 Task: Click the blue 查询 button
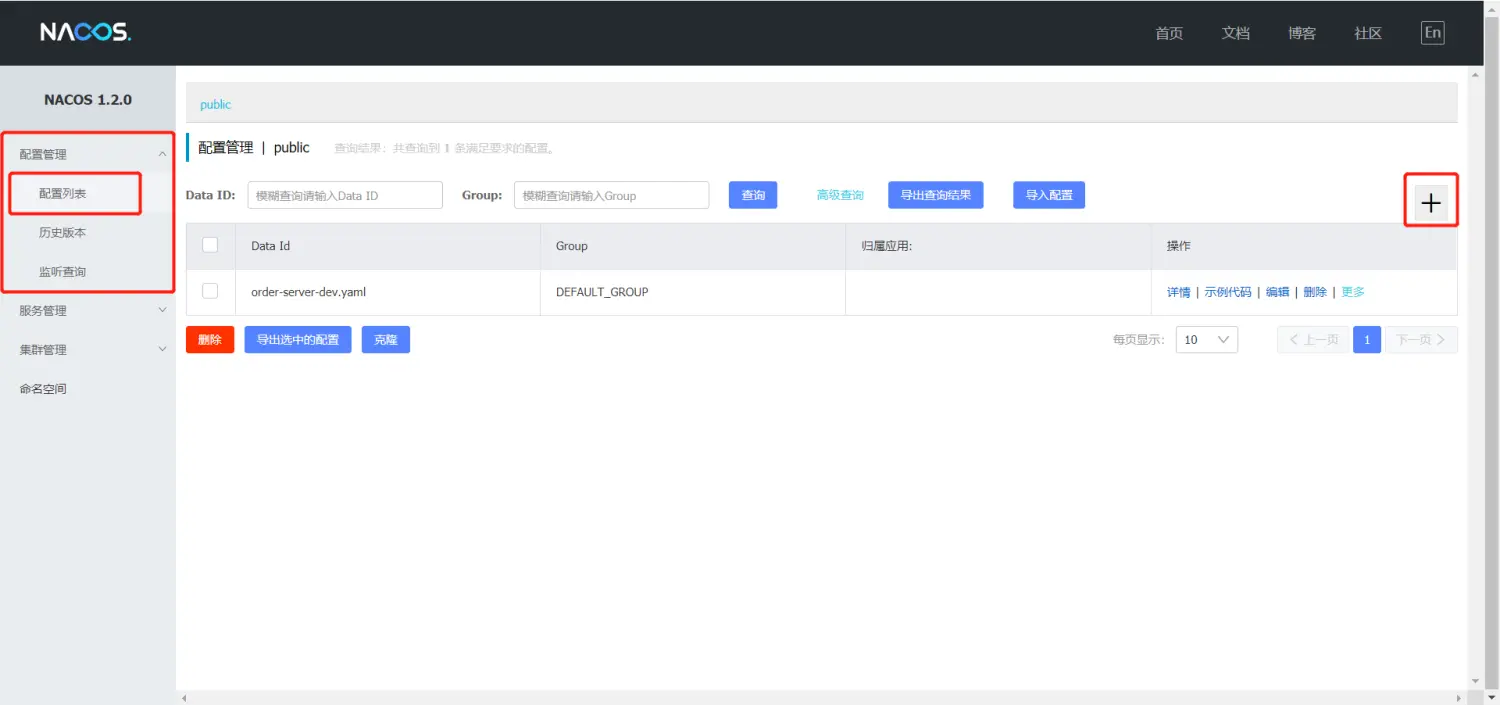[x=753, y=195]
